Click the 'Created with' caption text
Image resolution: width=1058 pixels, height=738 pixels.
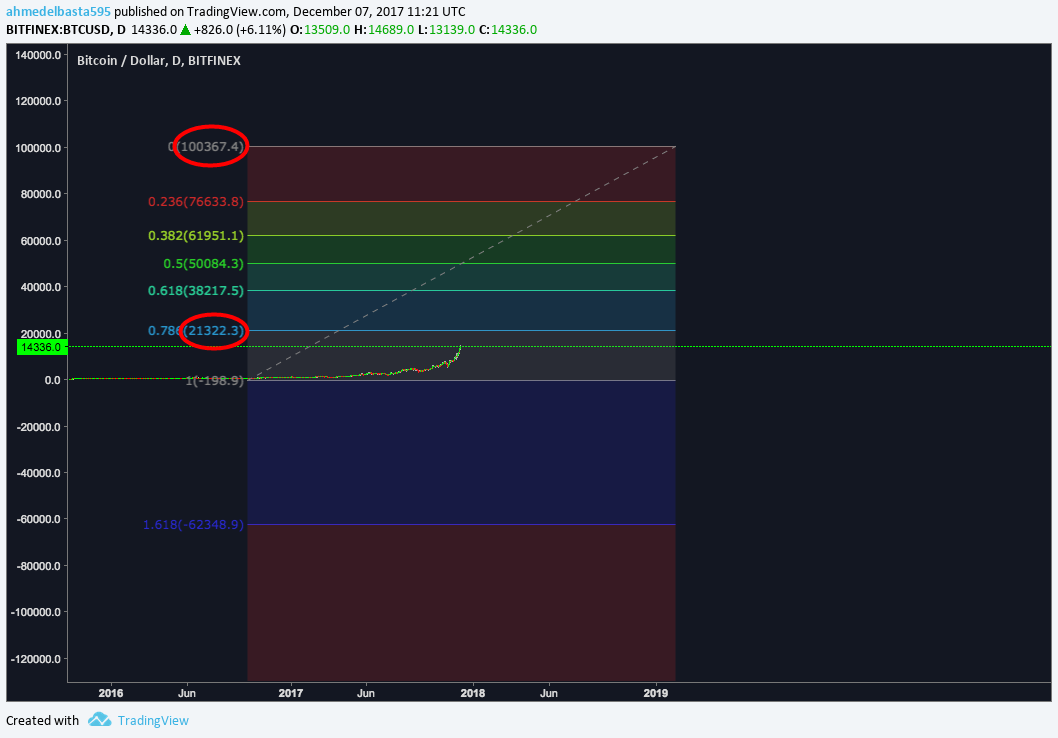coord(43,720)
